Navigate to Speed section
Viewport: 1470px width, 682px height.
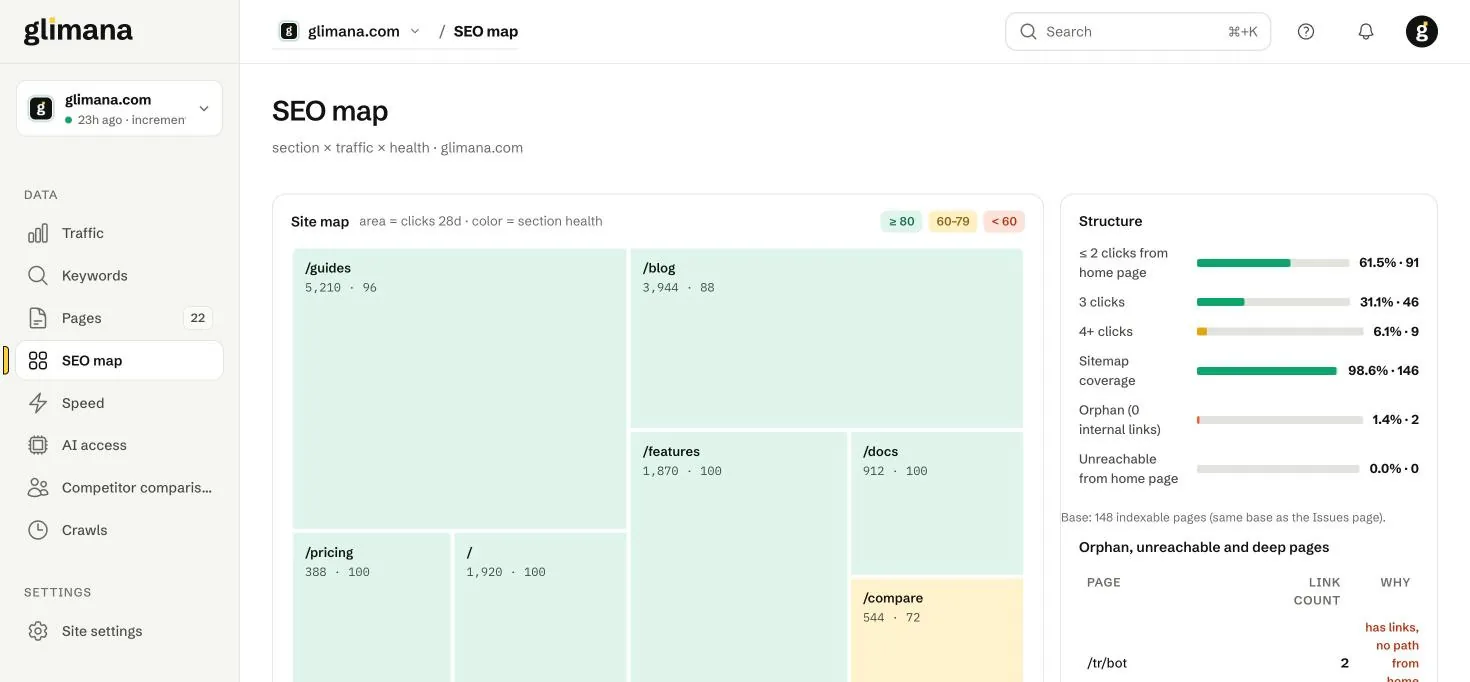119,403
